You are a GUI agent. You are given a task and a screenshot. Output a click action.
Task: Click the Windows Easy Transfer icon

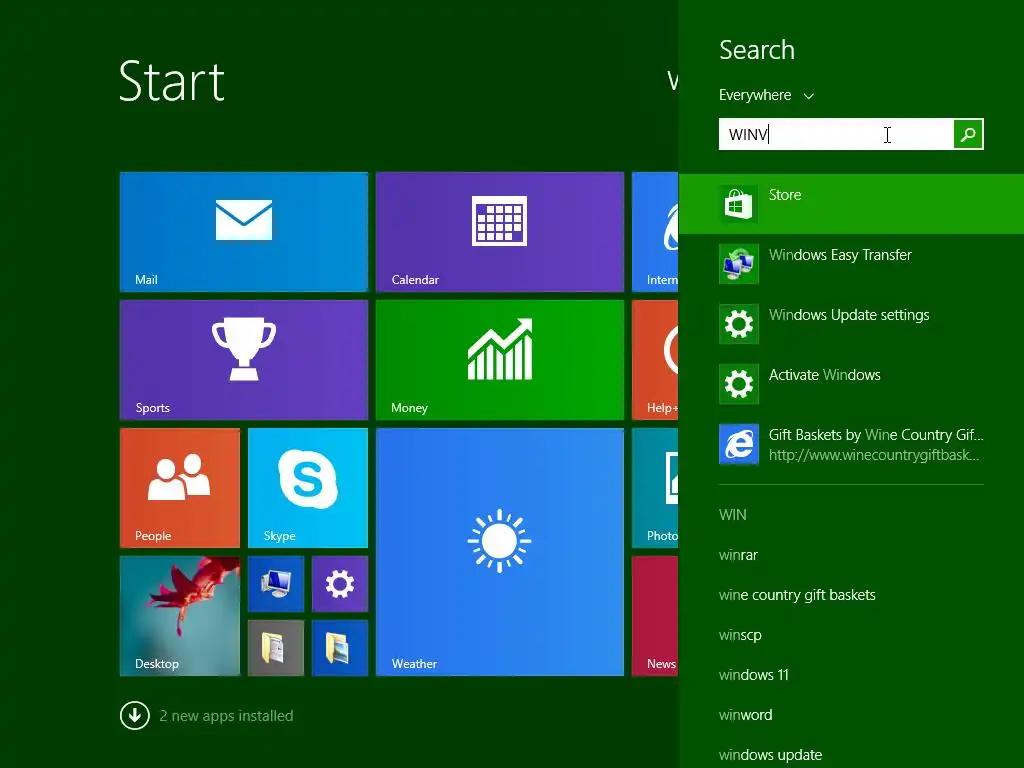tap(739, 264)
